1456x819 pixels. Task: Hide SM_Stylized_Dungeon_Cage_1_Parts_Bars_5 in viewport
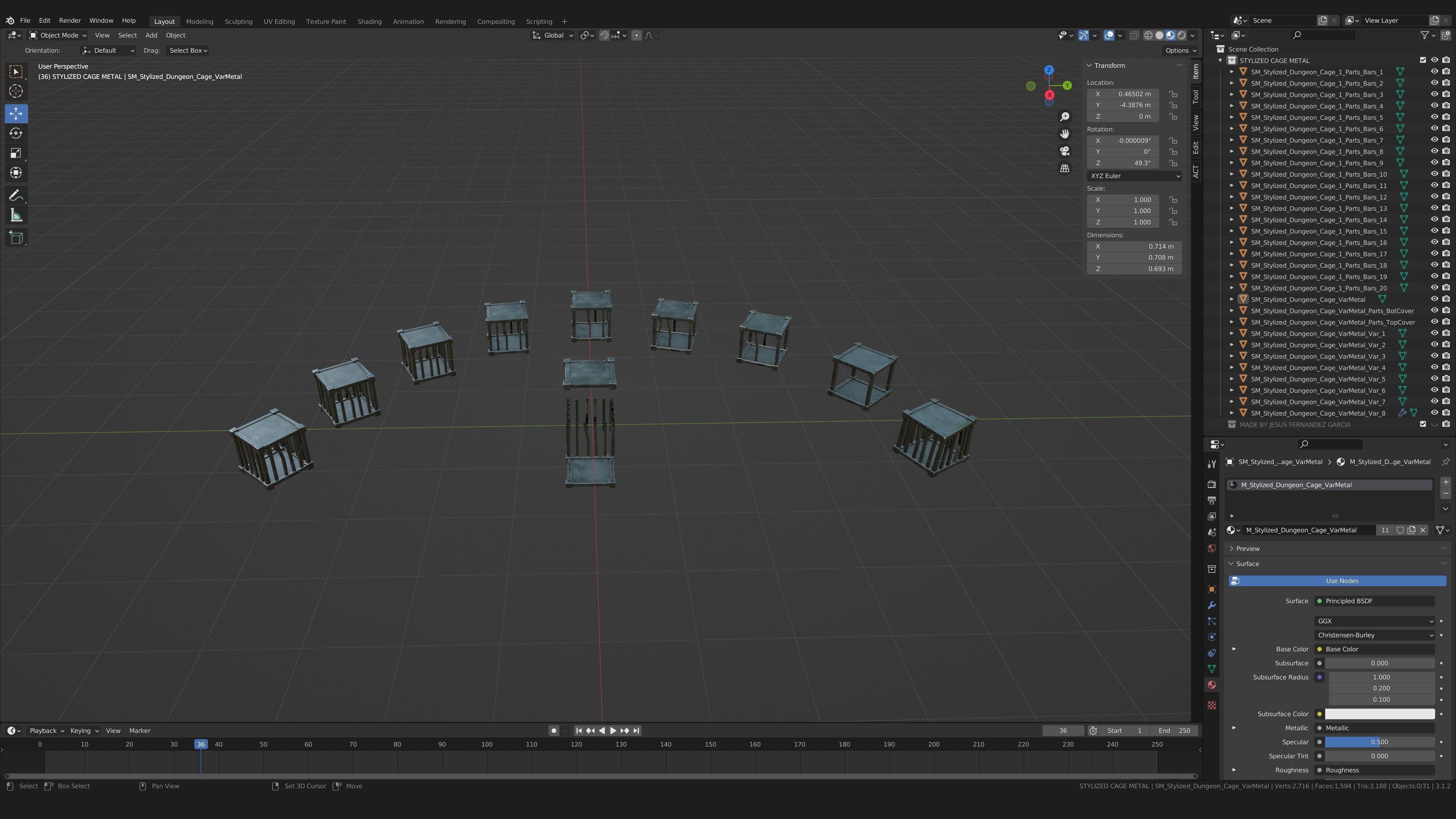point(1434,117)
